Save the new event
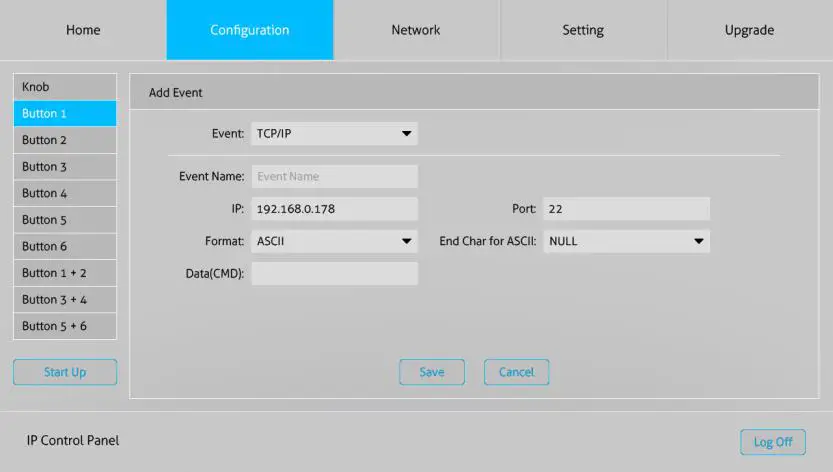Viewport: 833px width, 472px height. coord(432,372)
